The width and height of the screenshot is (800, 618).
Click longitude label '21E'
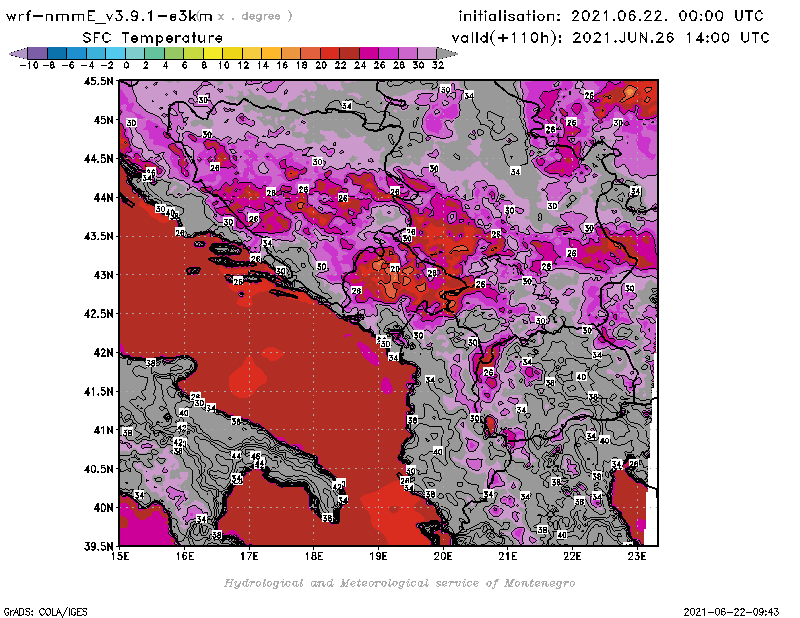point(508,556)
